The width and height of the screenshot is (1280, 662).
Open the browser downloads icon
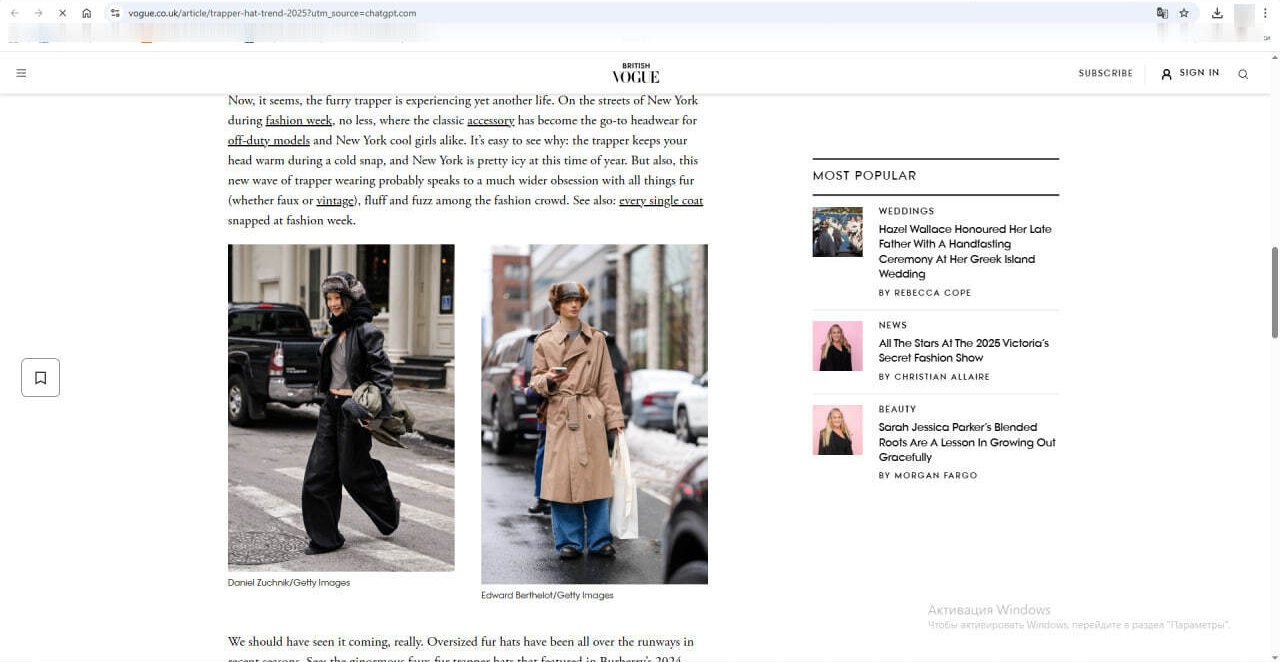click(1217, 13)
